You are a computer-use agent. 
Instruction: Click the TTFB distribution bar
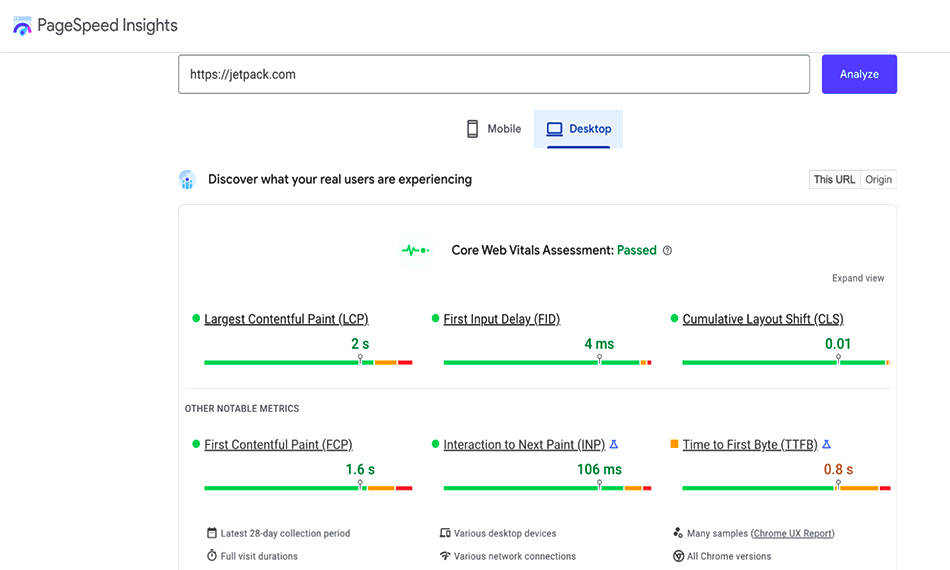(786, 488)
